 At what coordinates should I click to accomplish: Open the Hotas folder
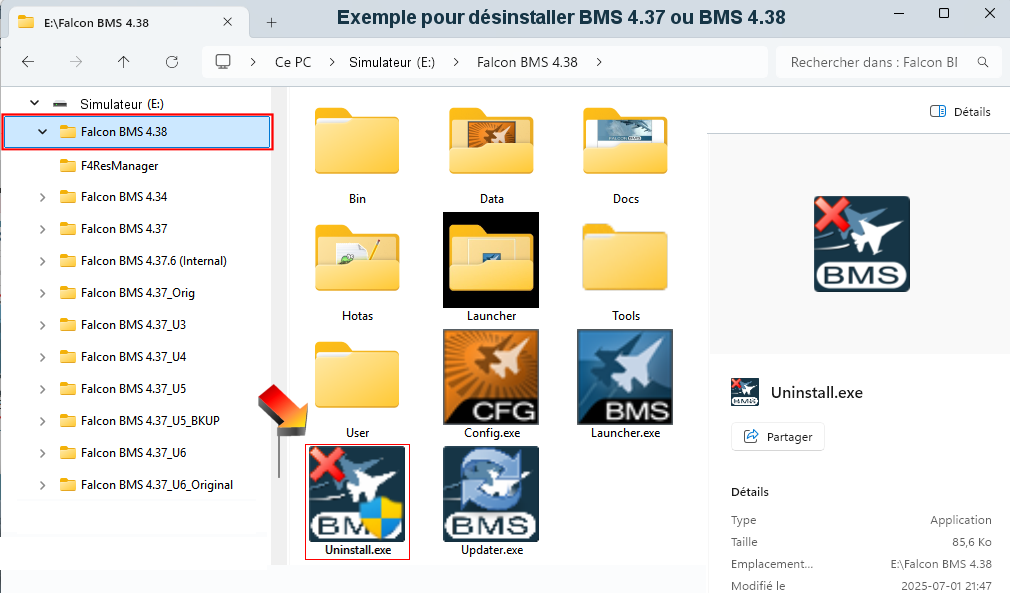357,260
